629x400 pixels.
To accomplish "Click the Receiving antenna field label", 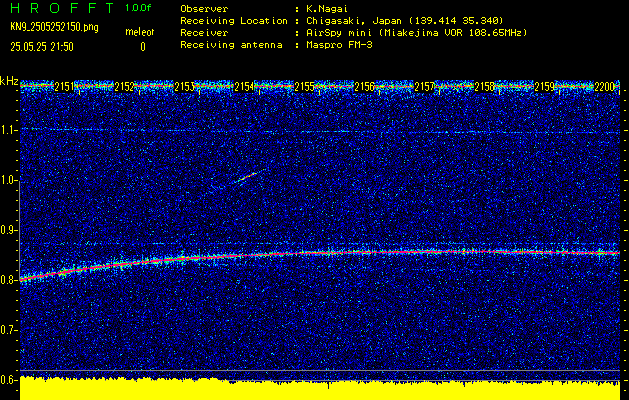I will 231,45.
